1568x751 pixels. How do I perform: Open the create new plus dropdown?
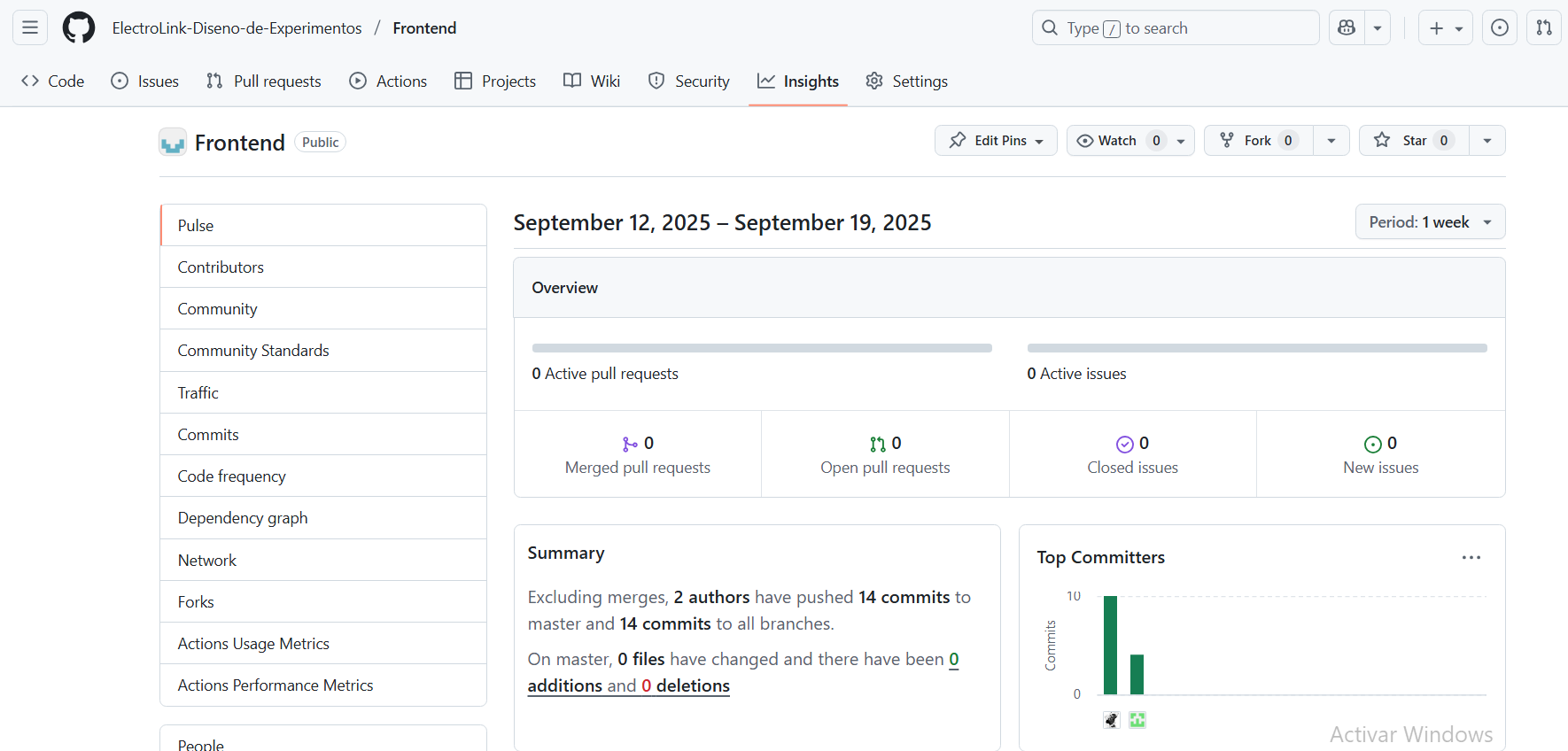(1445, 27)
